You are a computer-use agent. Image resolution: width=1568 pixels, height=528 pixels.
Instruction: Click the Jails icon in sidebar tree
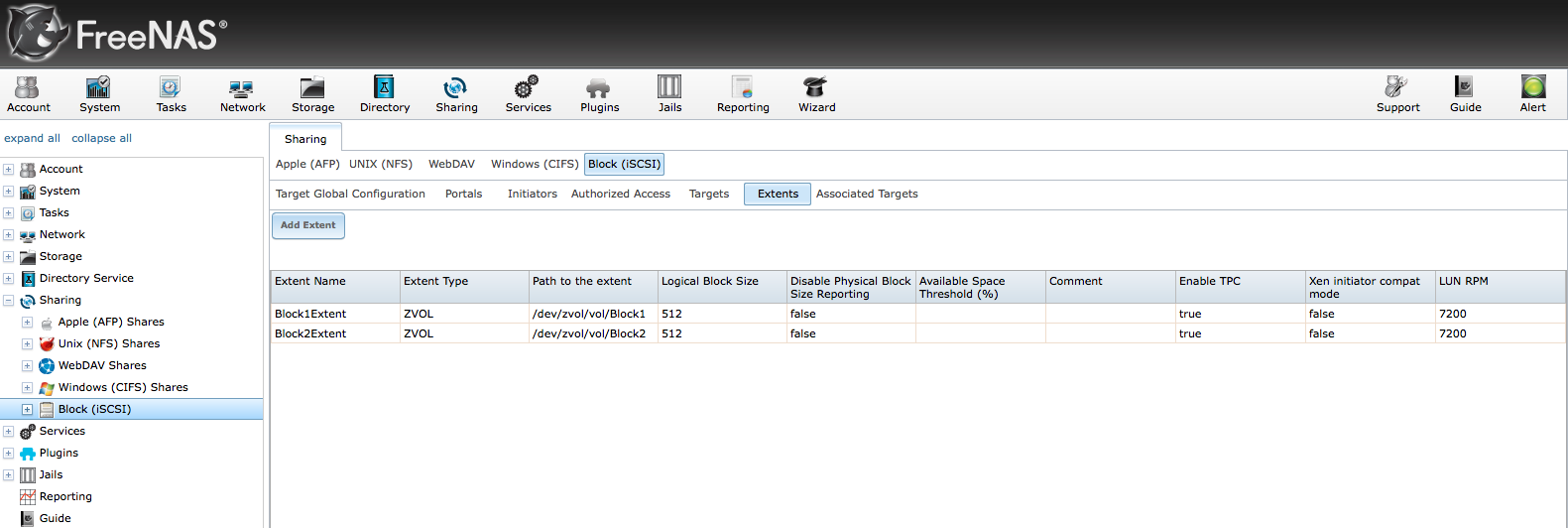28,475
